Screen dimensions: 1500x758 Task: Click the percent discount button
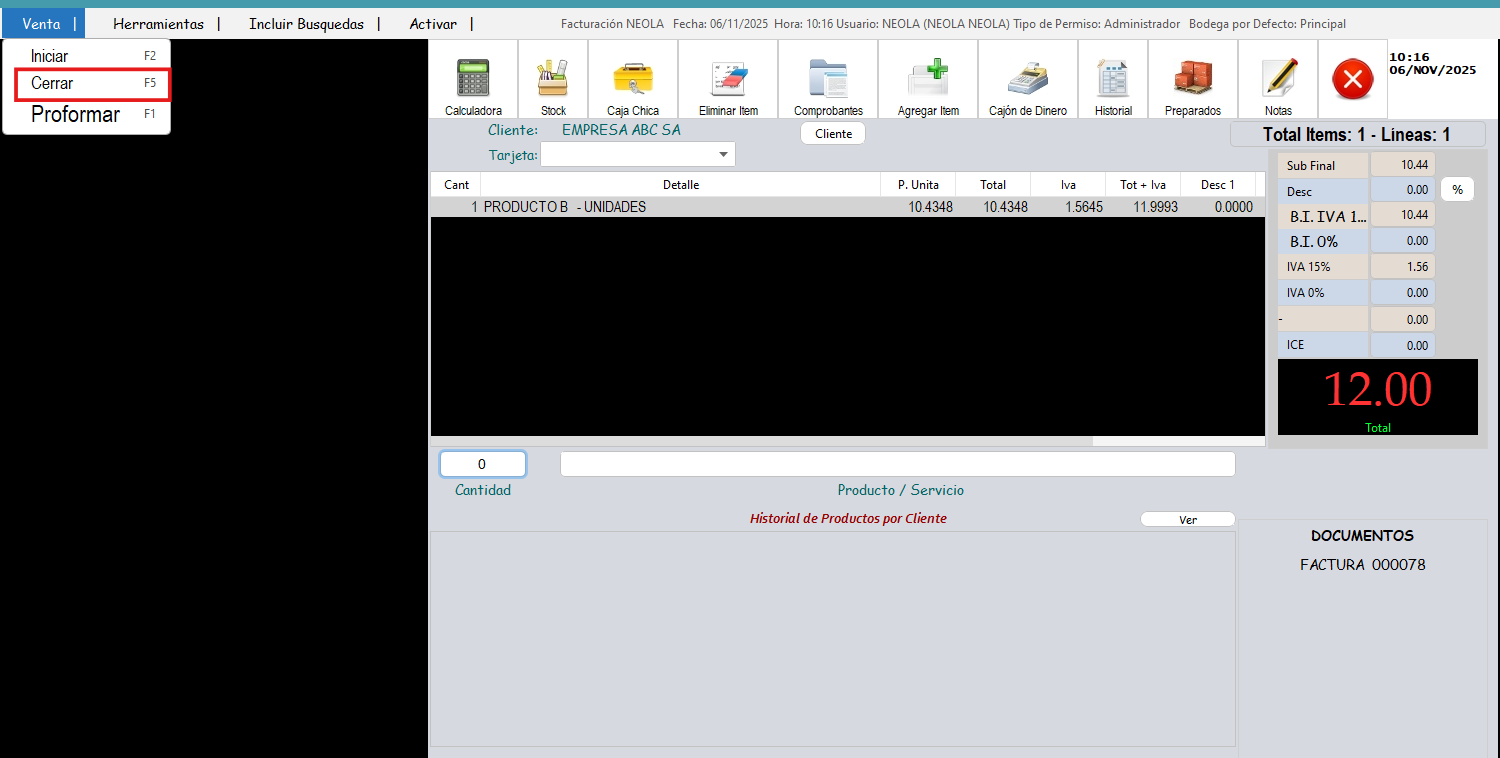coord(1457,190)
